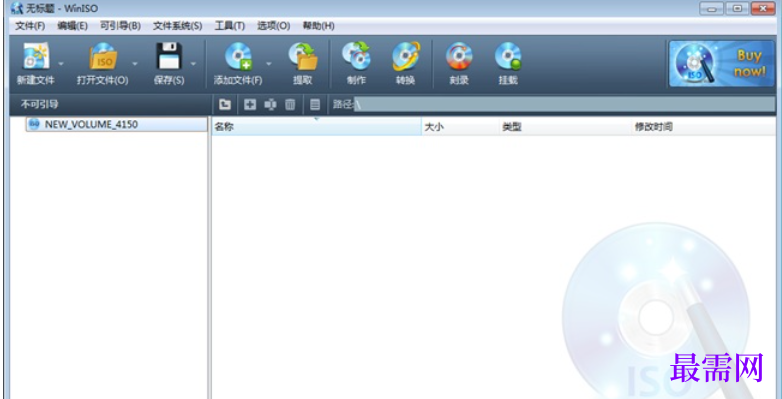Viewport: 782px width, 399px height.
Task: Click the list view icon beside 路径
Action: point(315,104)
